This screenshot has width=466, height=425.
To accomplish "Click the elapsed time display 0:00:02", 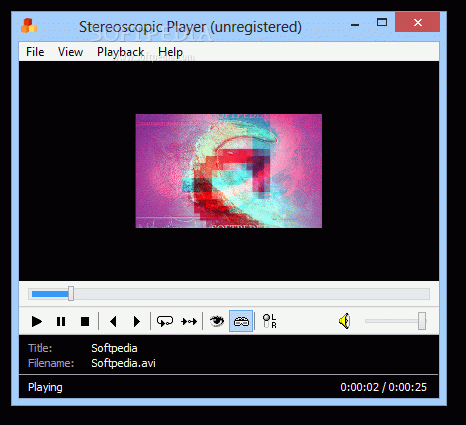I will 359,387.
